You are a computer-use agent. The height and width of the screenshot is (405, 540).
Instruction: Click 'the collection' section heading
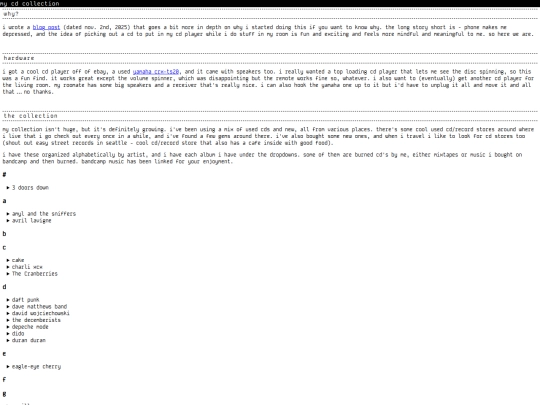click(30, 116)
